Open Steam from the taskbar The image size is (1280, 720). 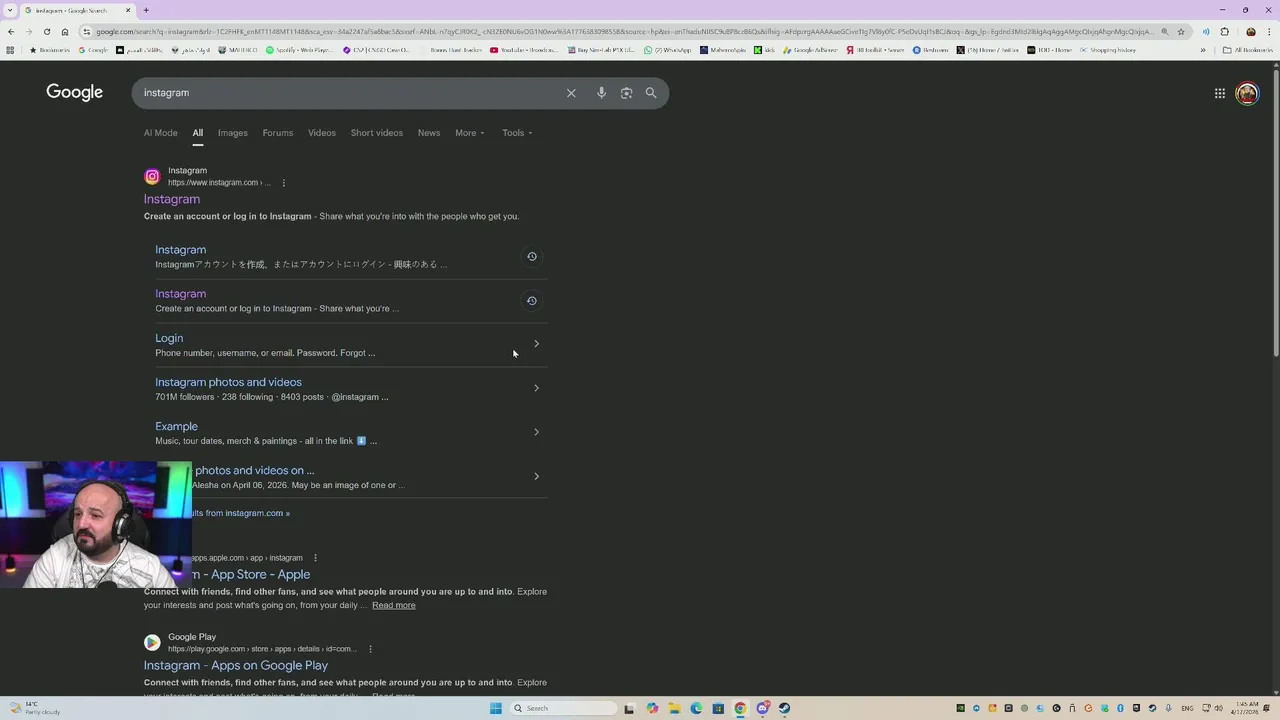click(784, 708)
